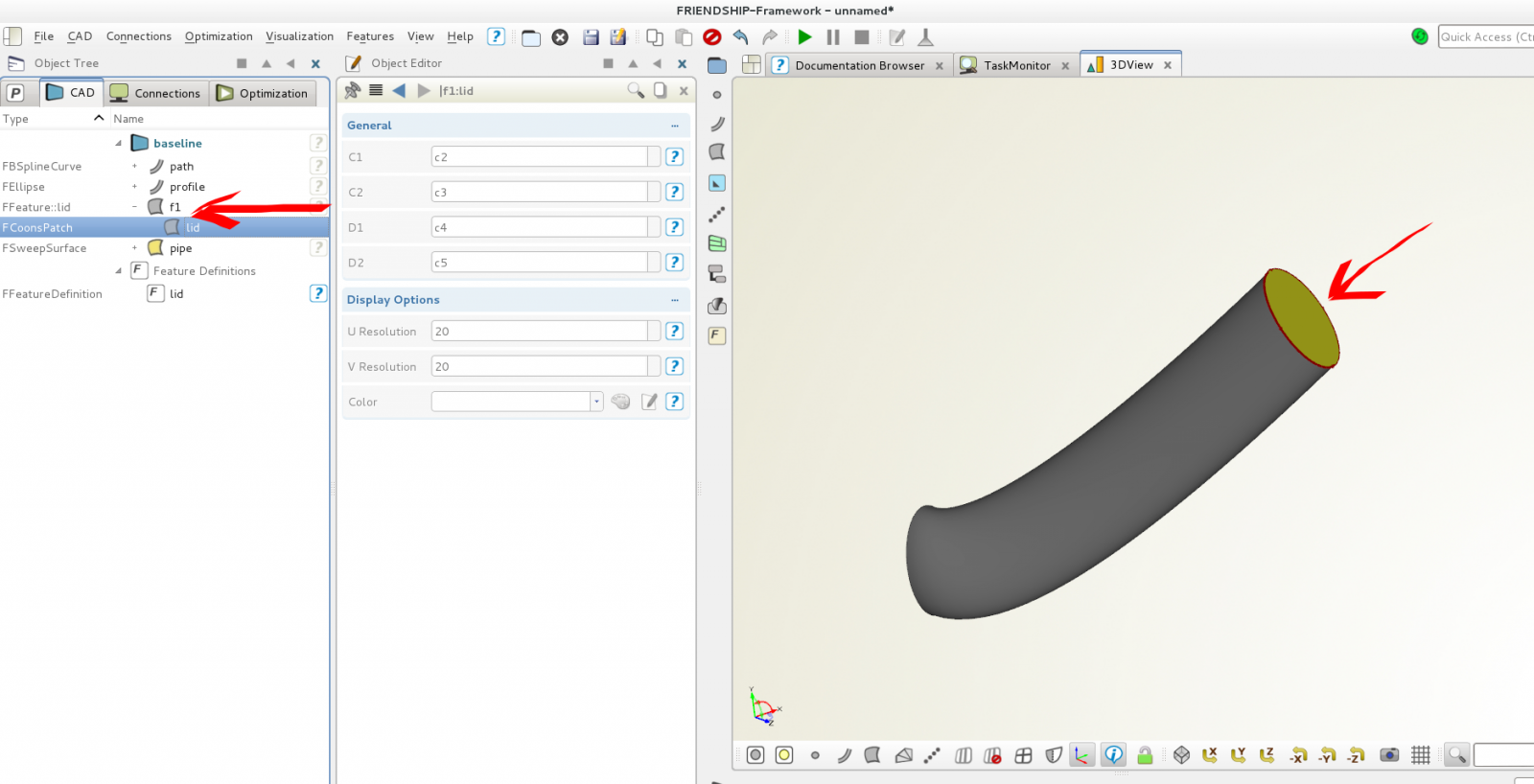
Task: Click the help button for the U Resolution field
Action: pyautogui.click(x=675, y=331)
